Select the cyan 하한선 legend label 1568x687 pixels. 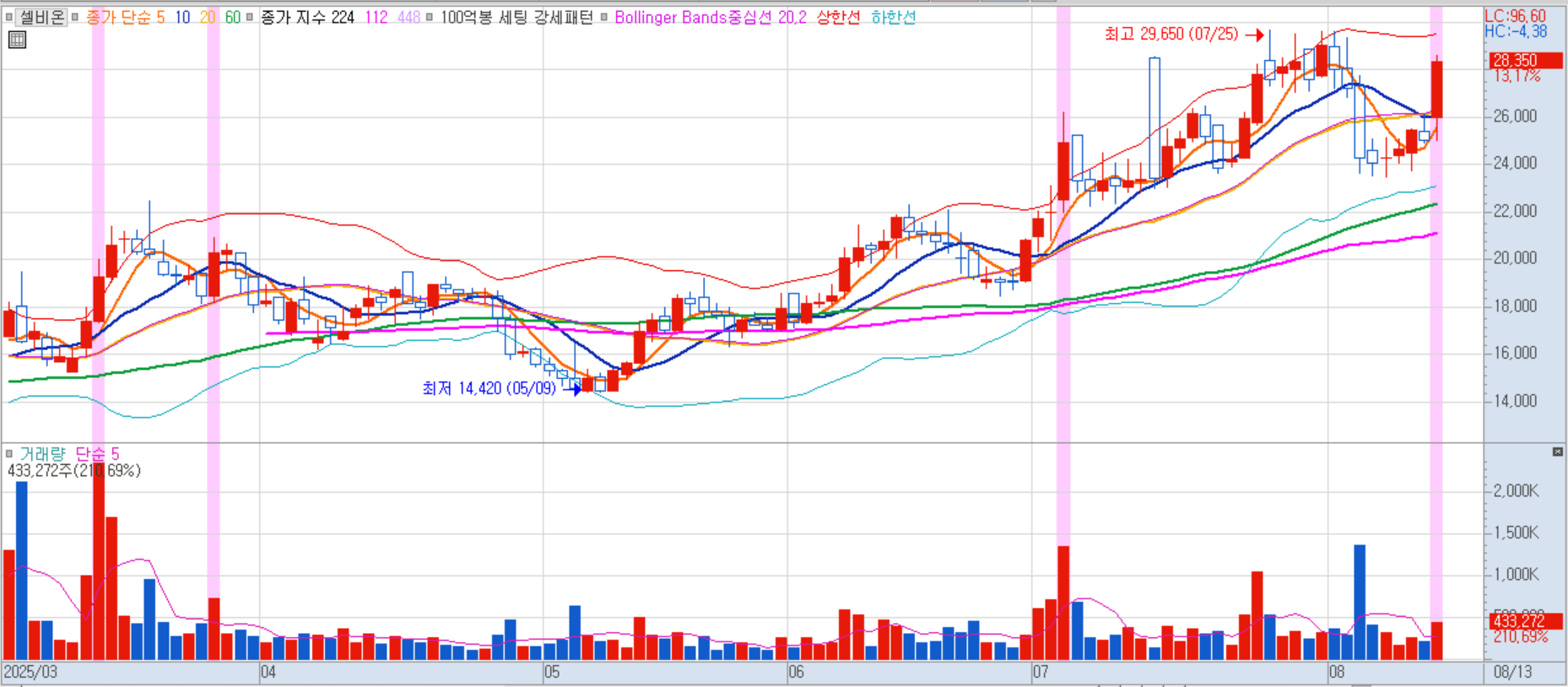893,17
